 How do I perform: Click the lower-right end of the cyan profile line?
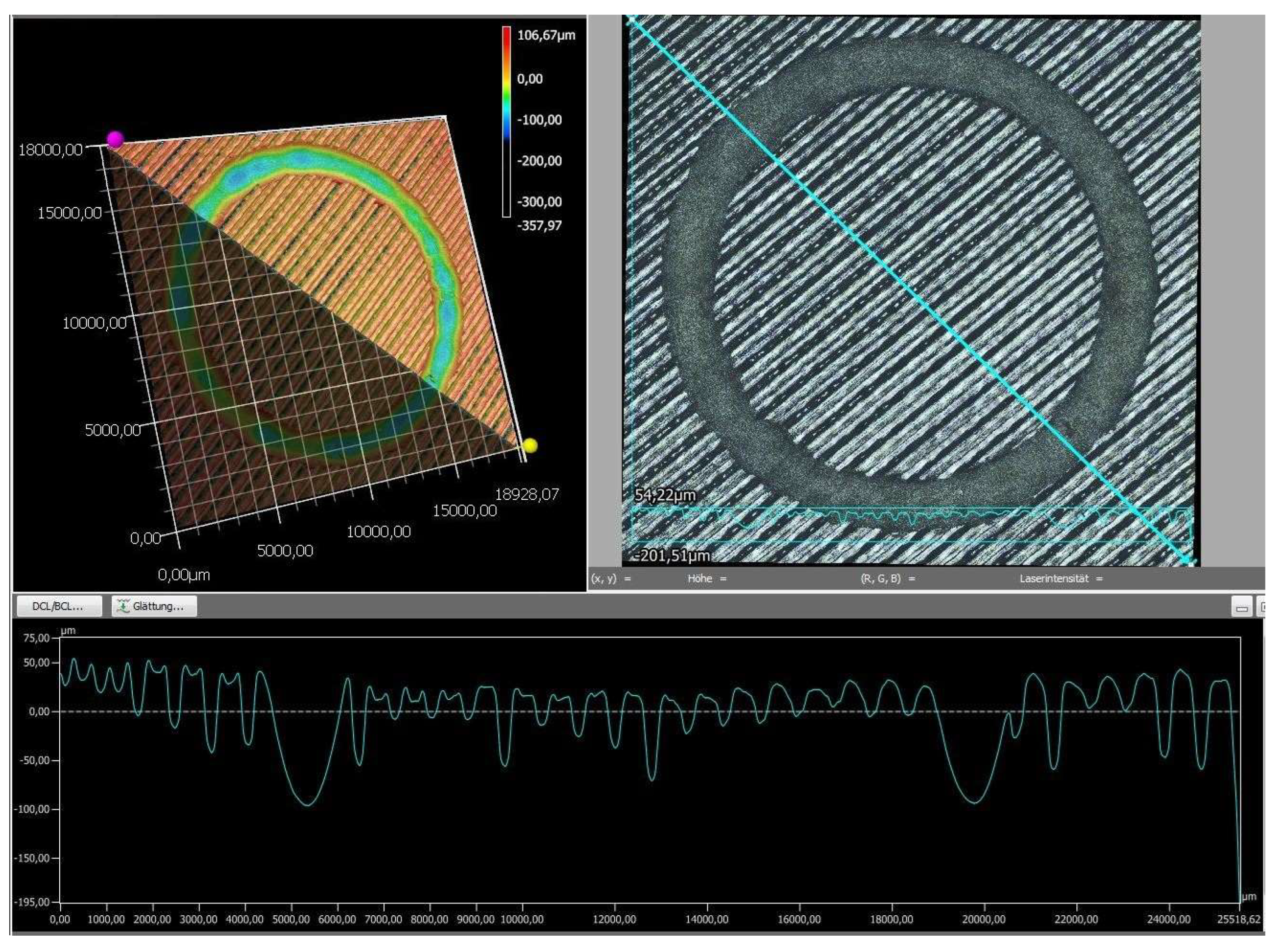click(x=1188, y=560)
